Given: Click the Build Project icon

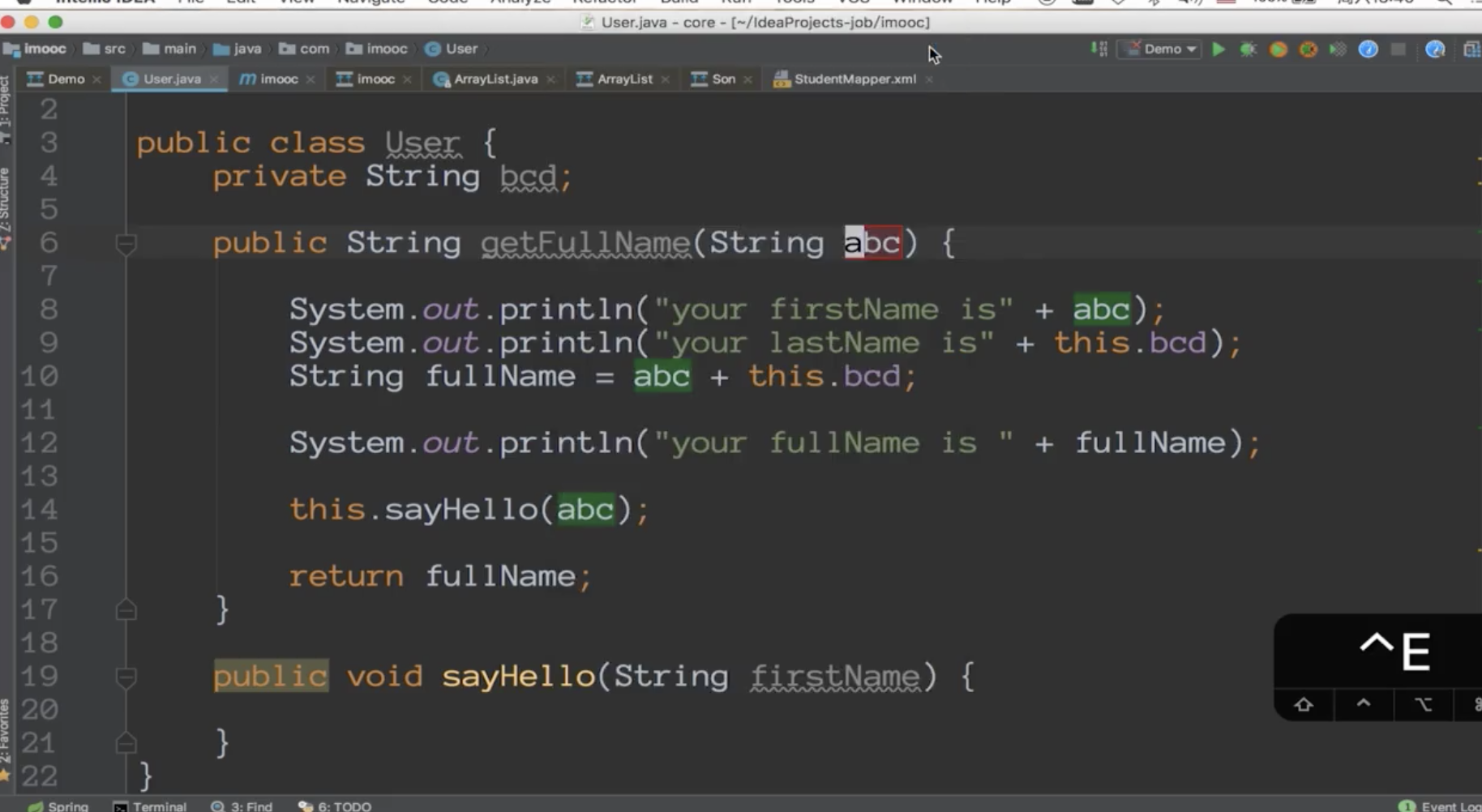Looking at the screenshot, I should [1099, 49].
